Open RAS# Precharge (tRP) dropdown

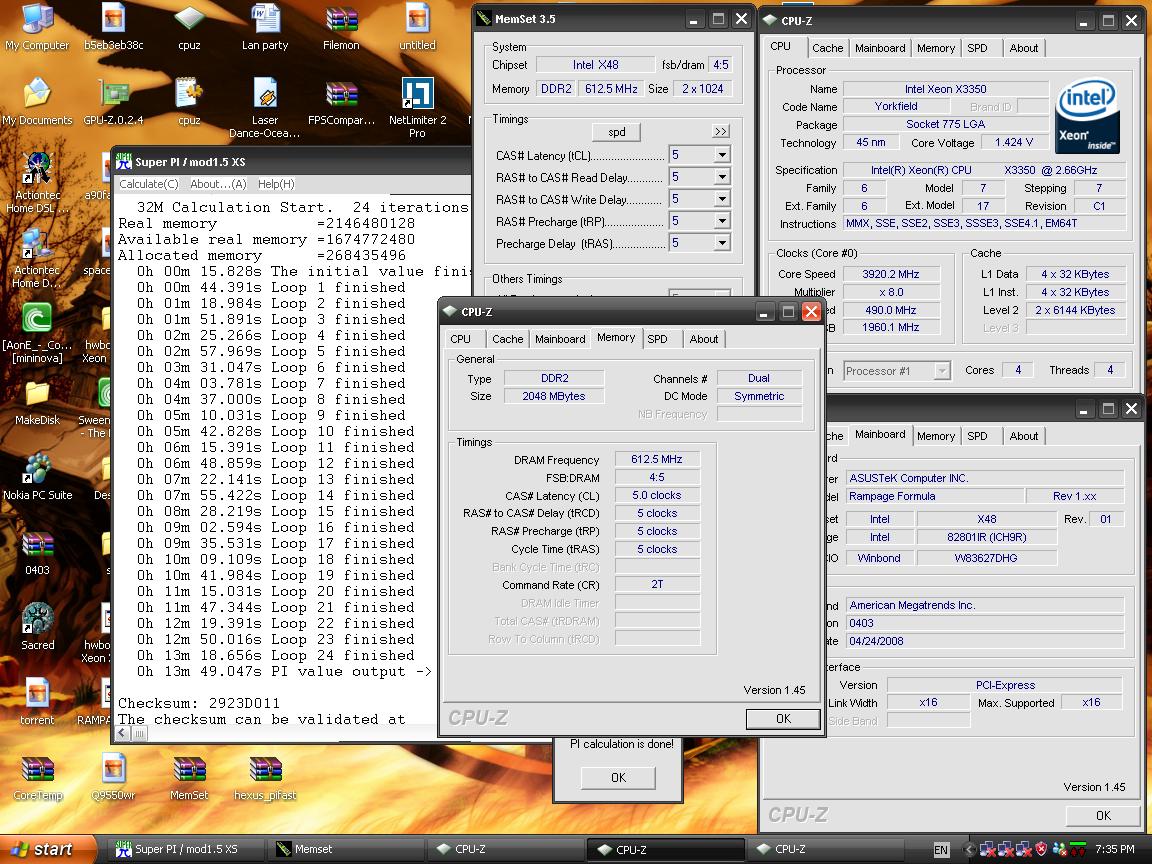(x=721, y=221)
